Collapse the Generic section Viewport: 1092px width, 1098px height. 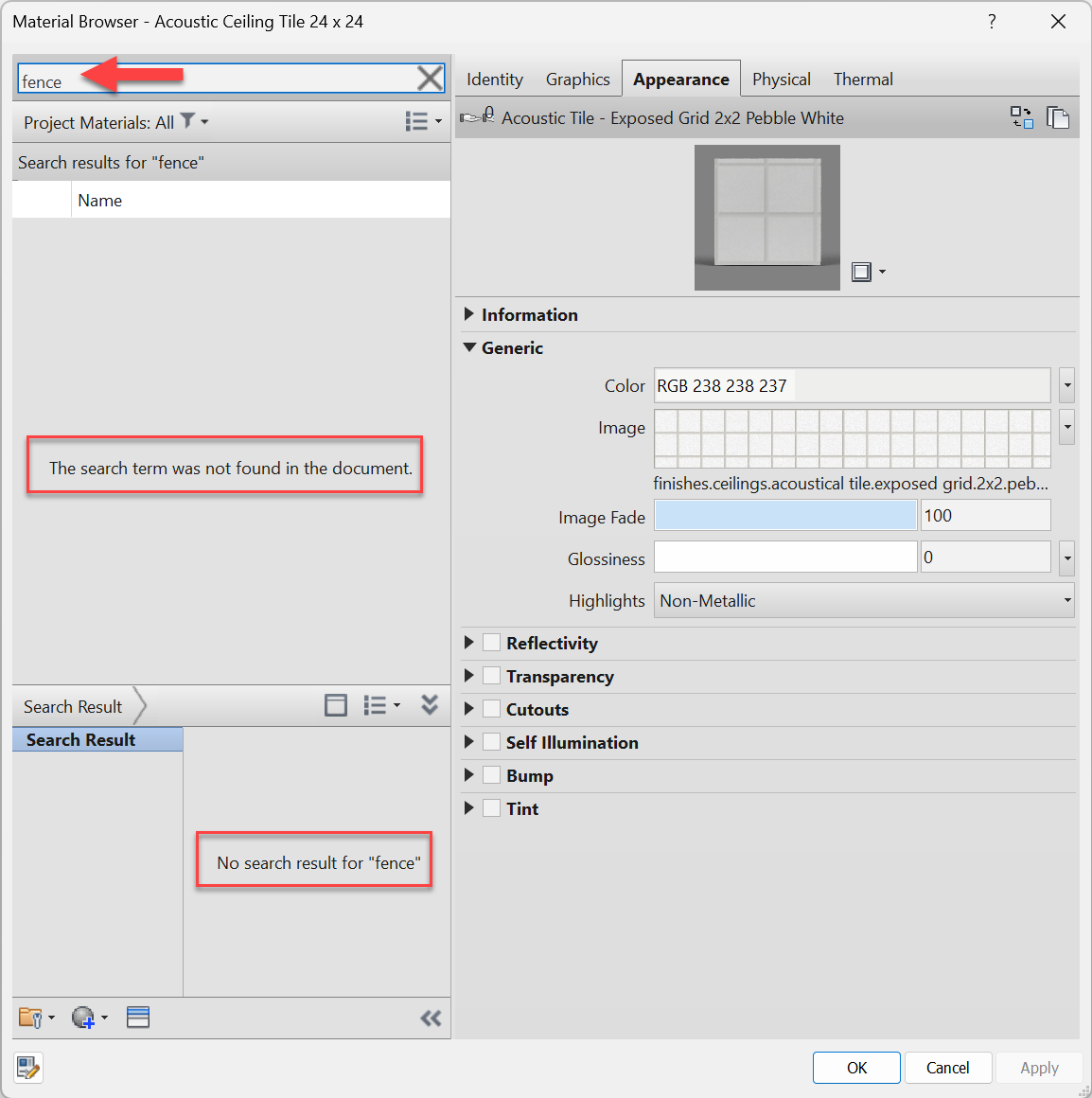point(470,347)
